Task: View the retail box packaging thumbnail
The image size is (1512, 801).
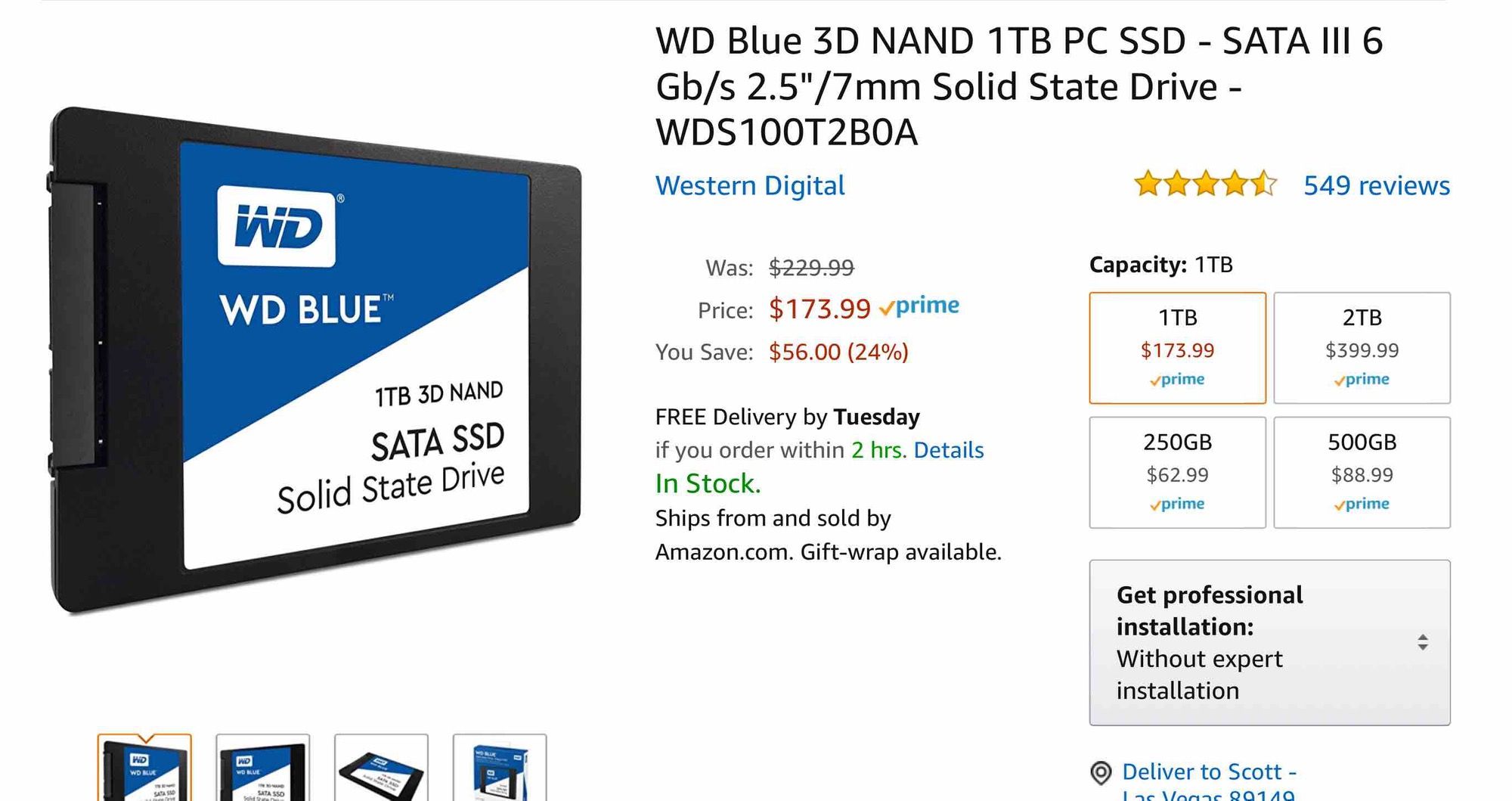Action: click(x=500, y=767)
